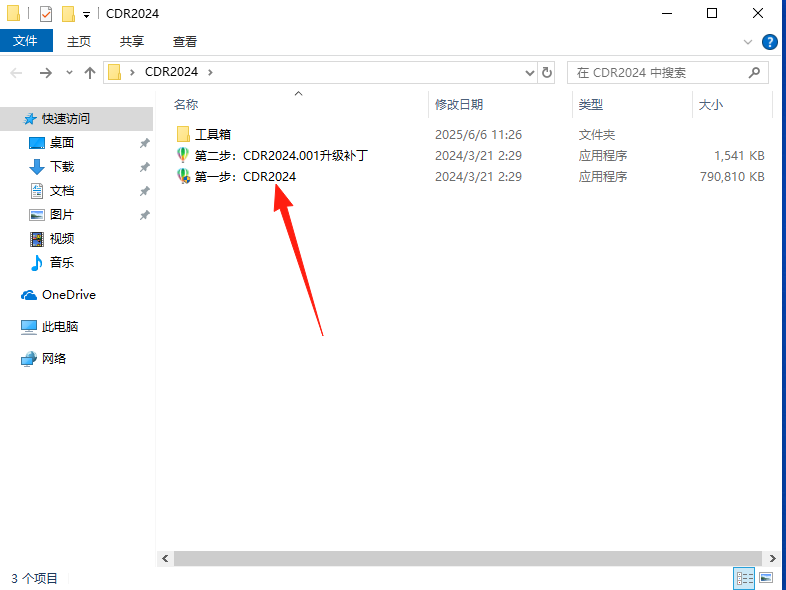Switch to large icons view in status bar
The height and width of the screenshot is (590, 786).
pos(766,578)
